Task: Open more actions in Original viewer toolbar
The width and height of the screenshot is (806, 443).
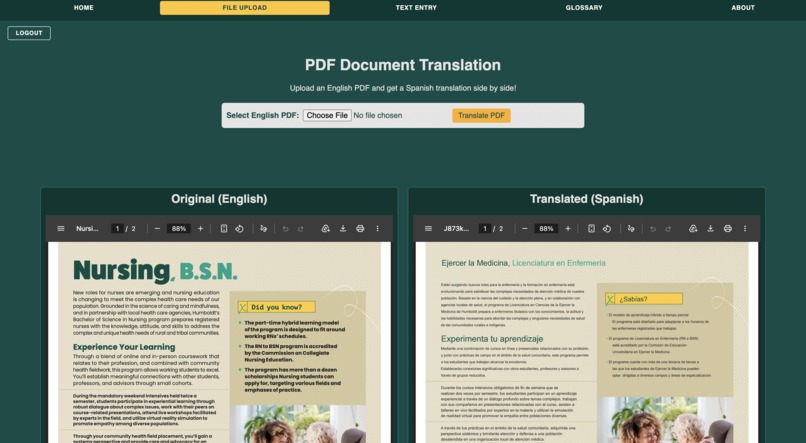Action: tap(377, 229)
